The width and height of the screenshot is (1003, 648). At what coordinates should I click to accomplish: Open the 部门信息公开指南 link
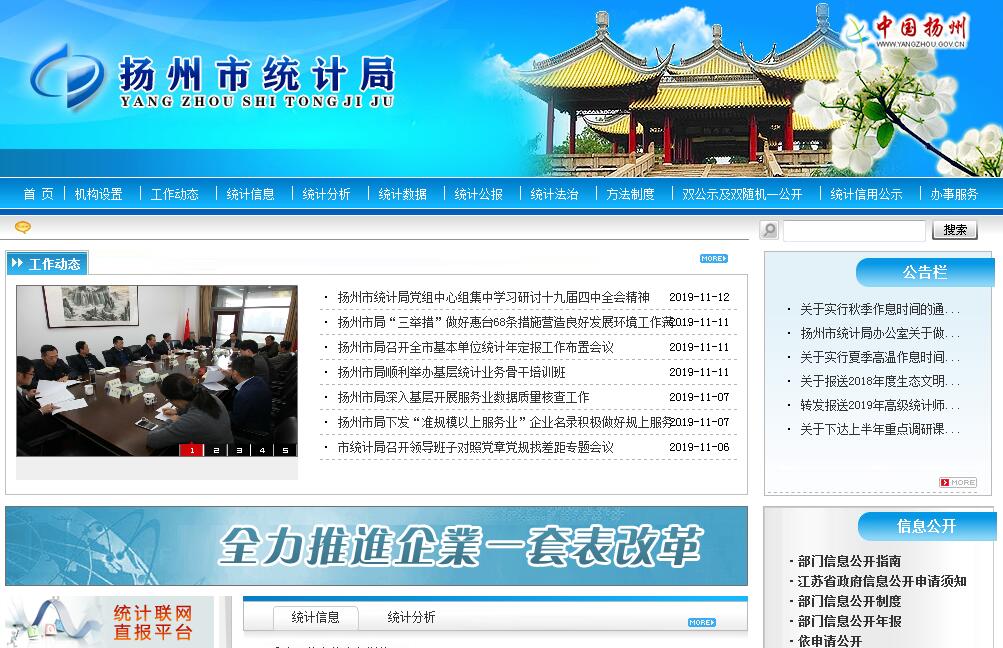[x=849, y=561]
